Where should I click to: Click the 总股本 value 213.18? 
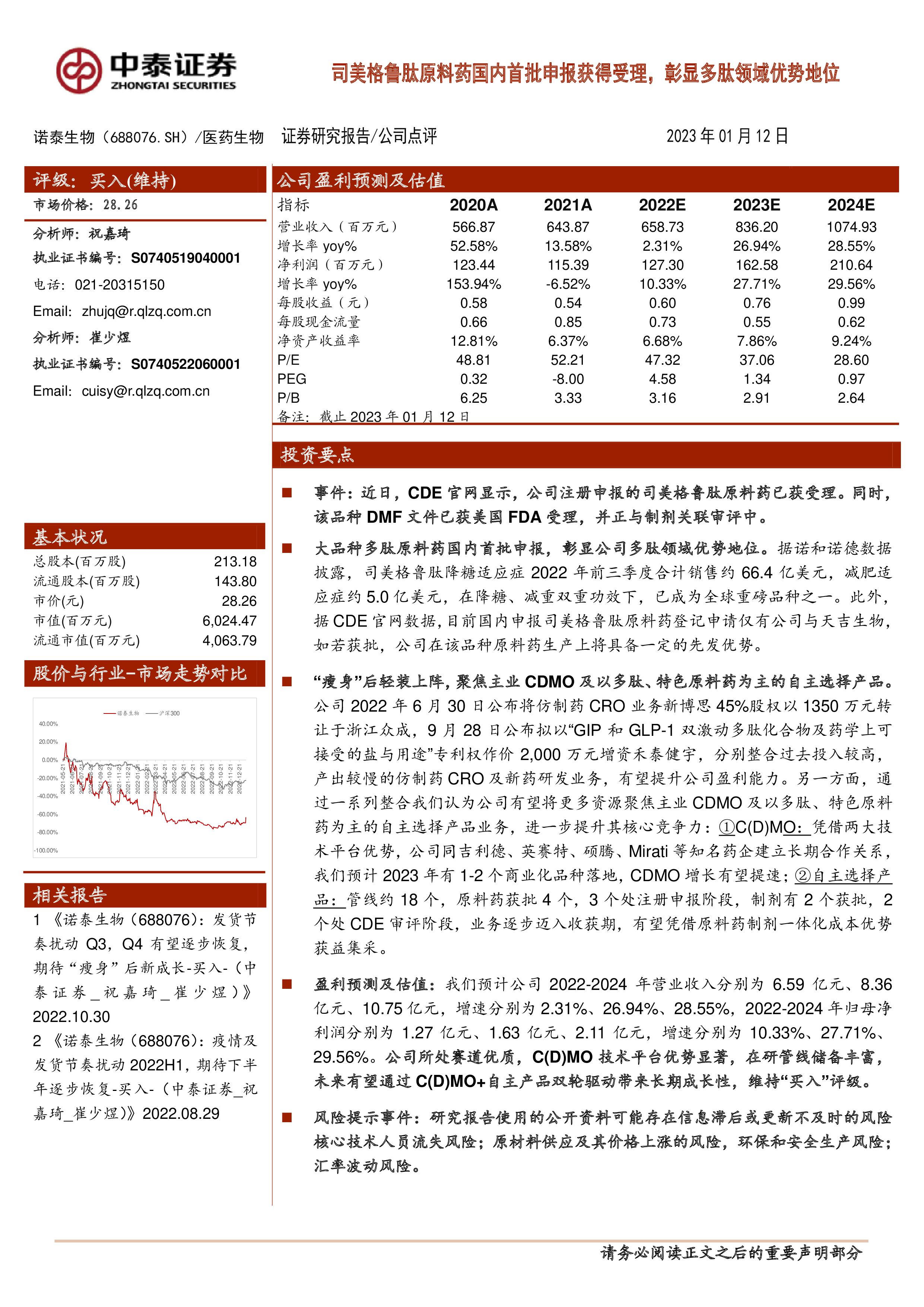tap(235, 561)
